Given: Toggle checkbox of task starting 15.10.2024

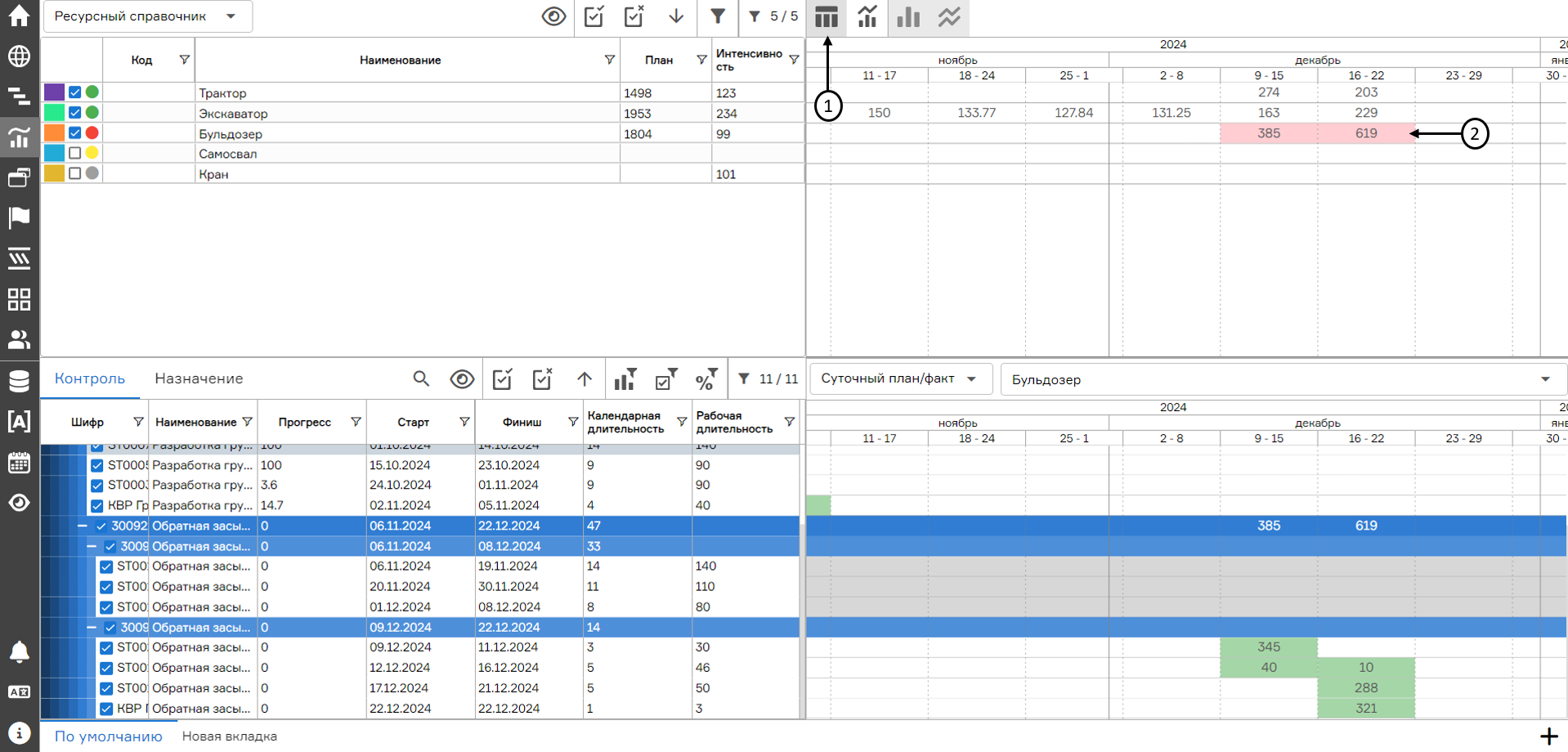Looking at the screenshot, I should click(97, 465).
